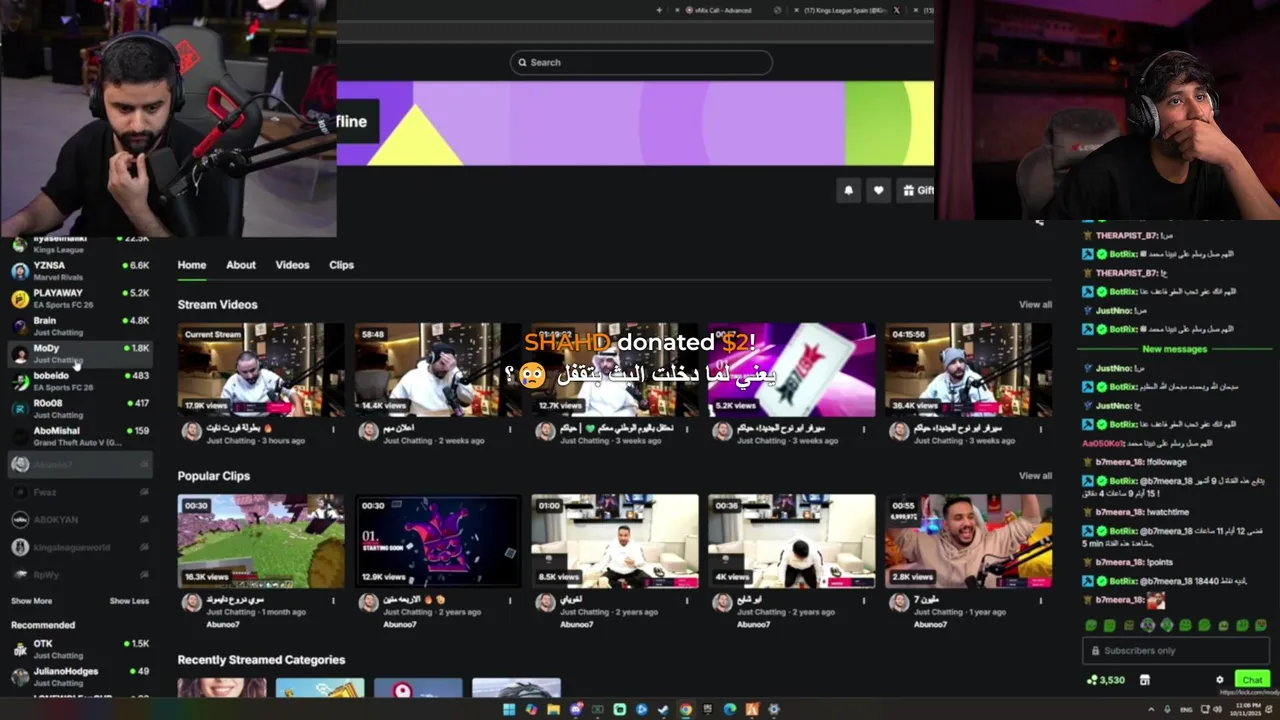This screenshot has width=1280, height=720.
Task: Open recommended OTK channel
Action: pos(80,649)
